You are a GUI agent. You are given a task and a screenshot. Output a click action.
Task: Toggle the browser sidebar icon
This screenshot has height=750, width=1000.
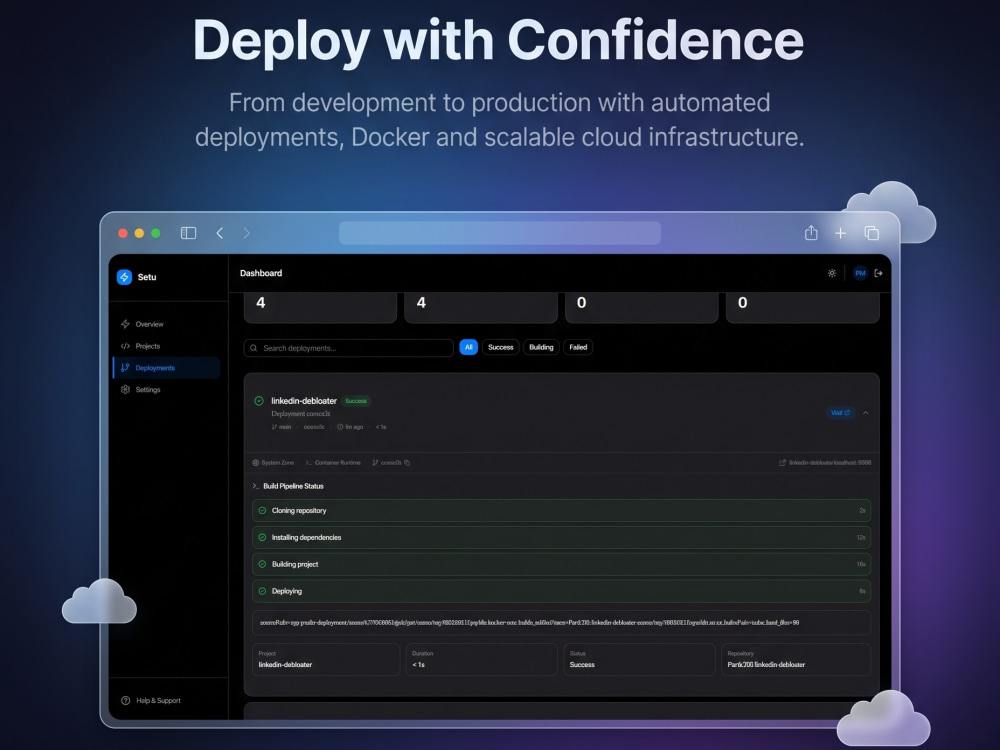[x=188, y=233]
